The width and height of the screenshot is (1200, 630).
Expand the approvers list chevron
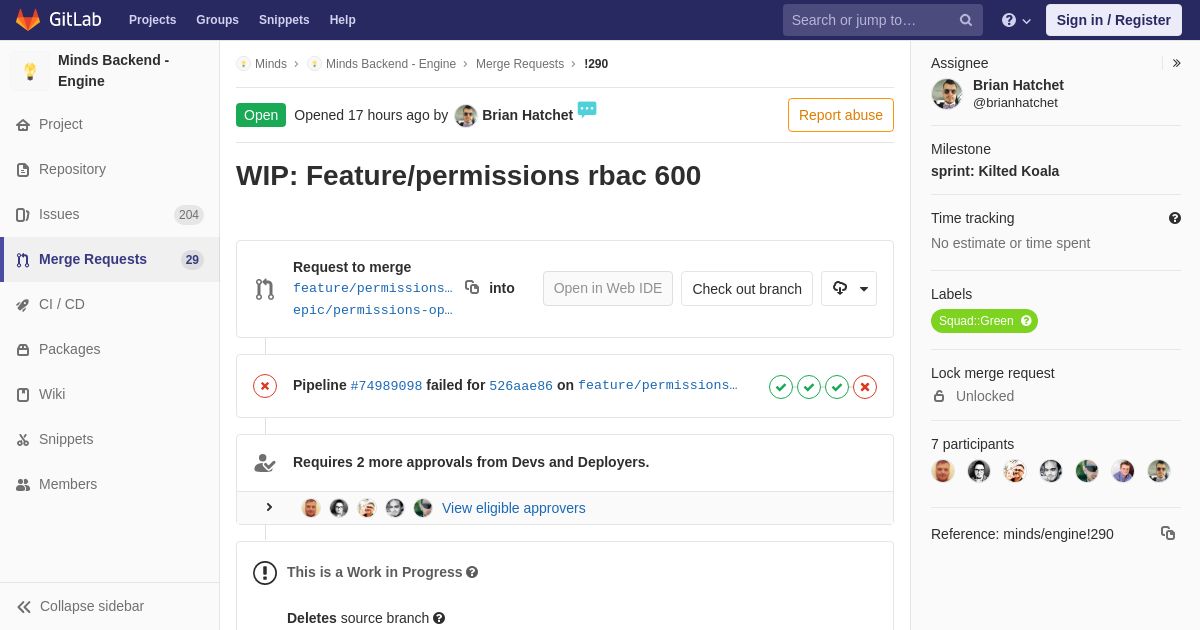269,508
